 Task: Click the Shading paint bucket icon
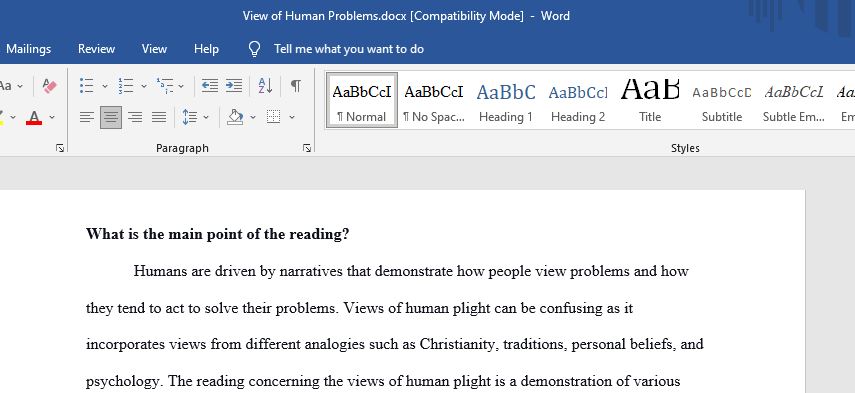pos(235,117)
